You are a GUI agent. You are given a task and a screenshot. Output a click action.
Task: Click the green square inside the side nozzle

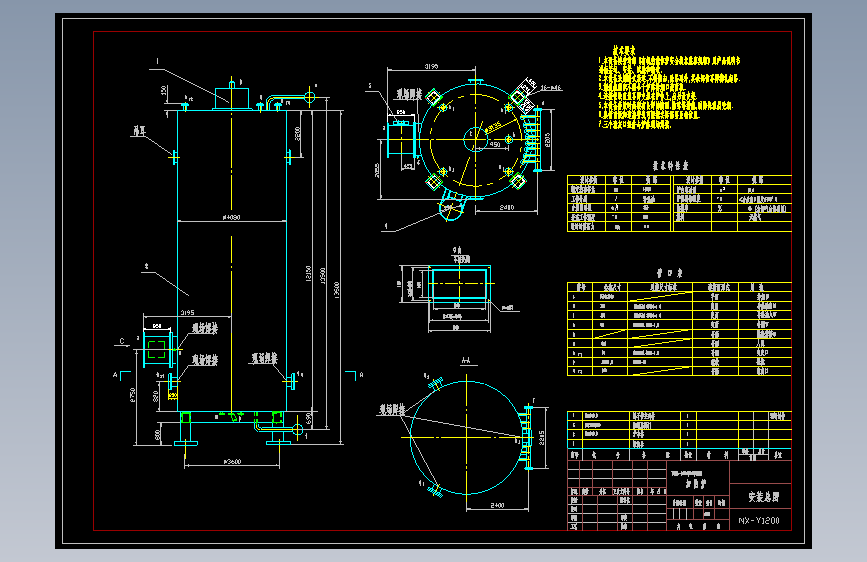(156, 350)
